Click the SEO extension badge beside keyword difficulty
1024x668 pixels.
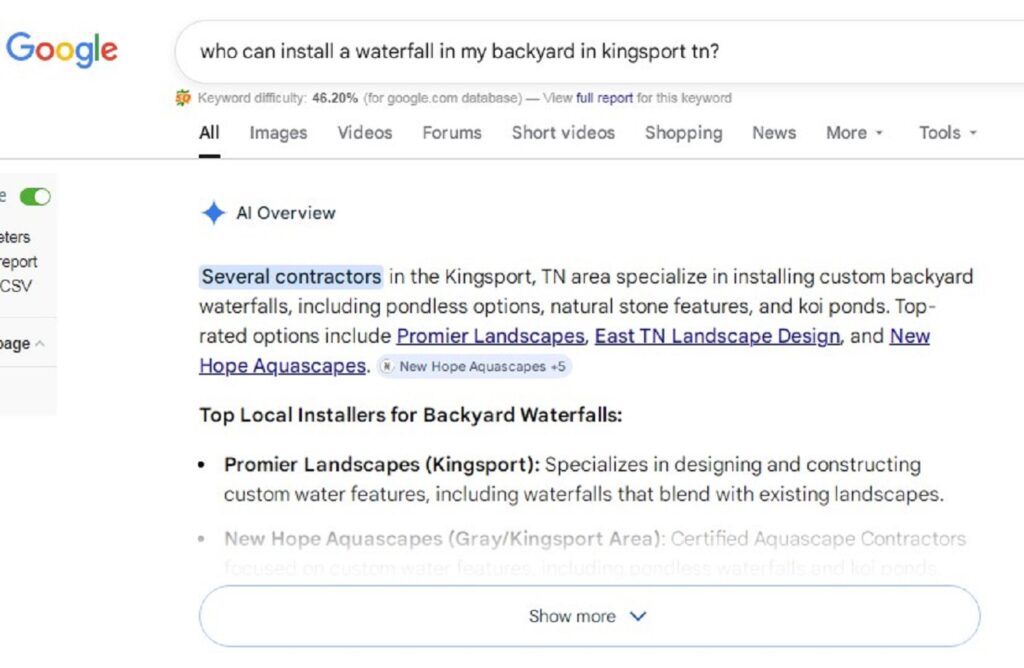[x=183, y=98]
